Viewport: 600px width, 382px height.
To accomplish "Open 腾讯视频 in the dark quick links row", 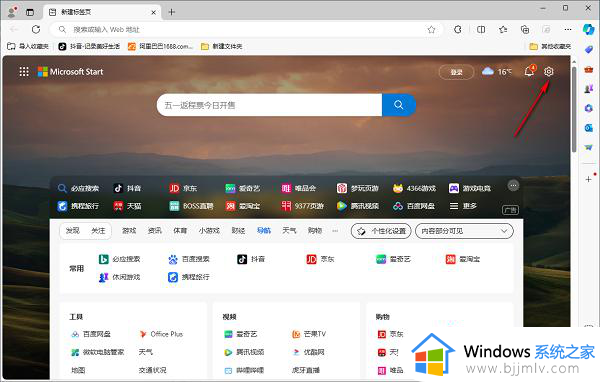I will click(x=357, y=206).
